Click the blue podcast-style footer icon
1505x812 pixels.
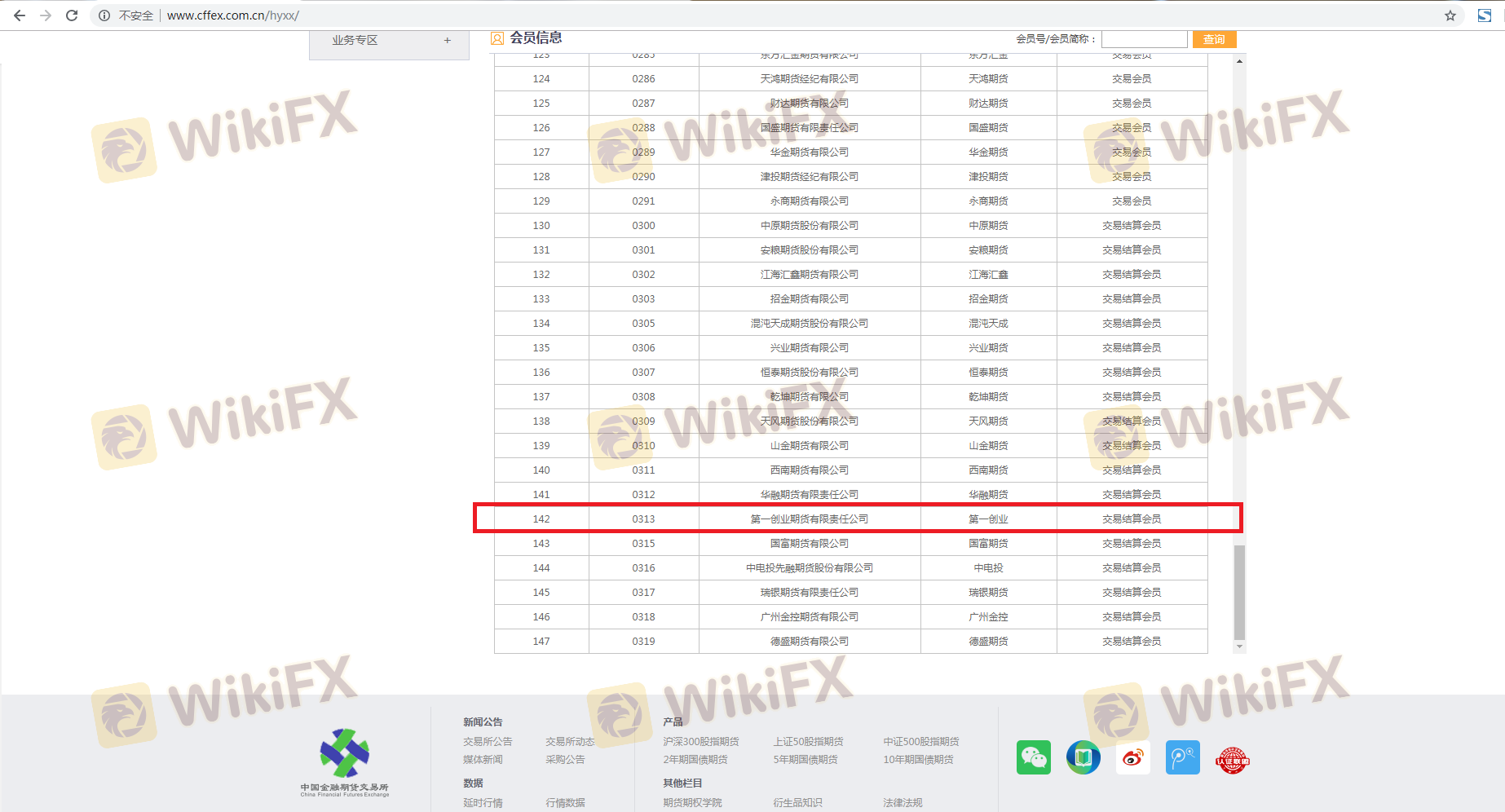tap(1182, 757)
